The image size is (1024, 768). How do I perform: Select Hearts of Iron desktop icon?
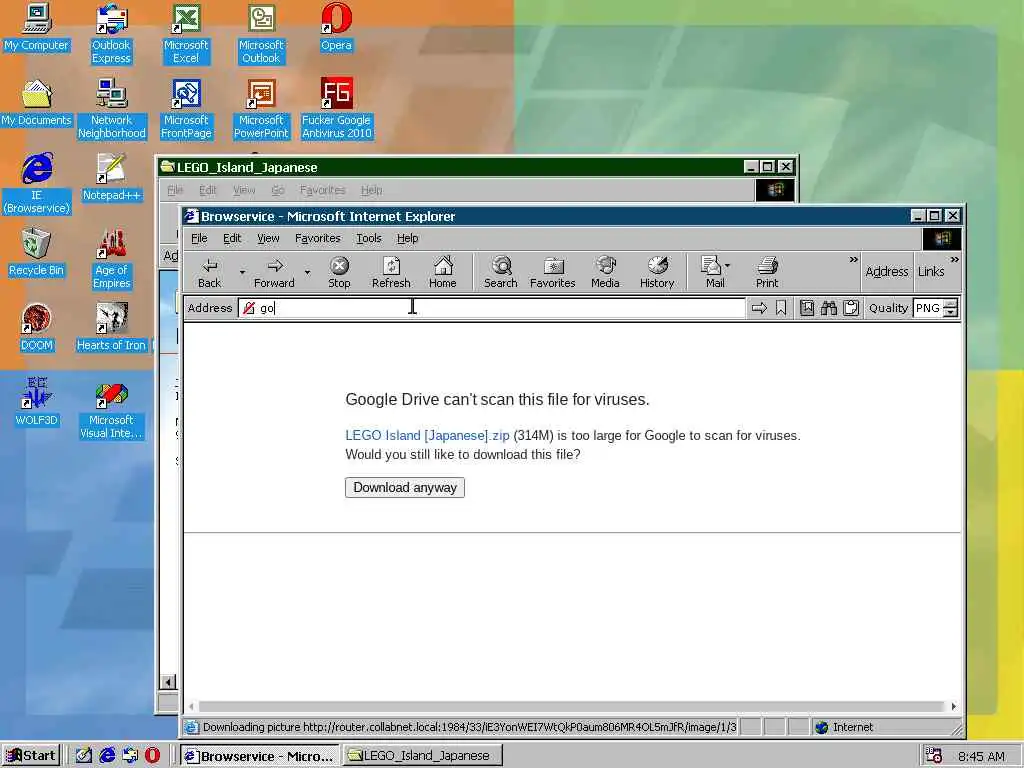(x=111, y=328)
